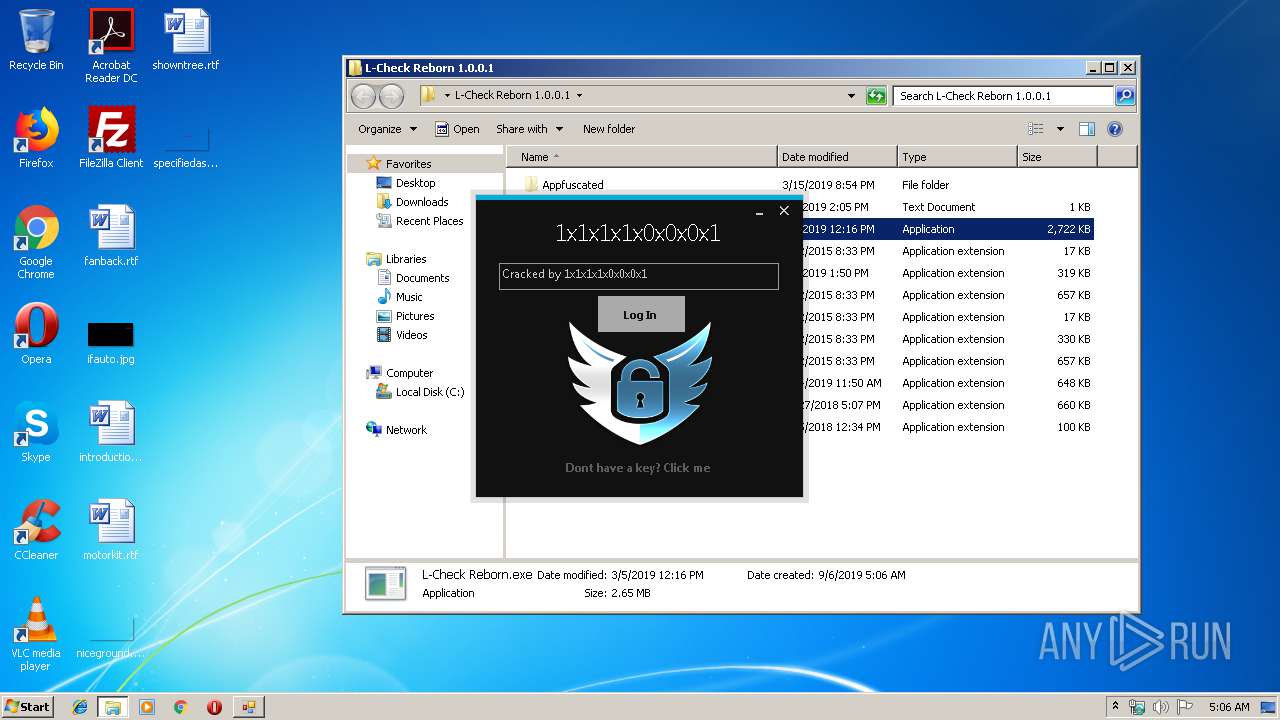Viewport: 1280px width, 720px height.
Task: Click the taskbar volume icon
Action: pyautogui.click(x=1161, y=707)
